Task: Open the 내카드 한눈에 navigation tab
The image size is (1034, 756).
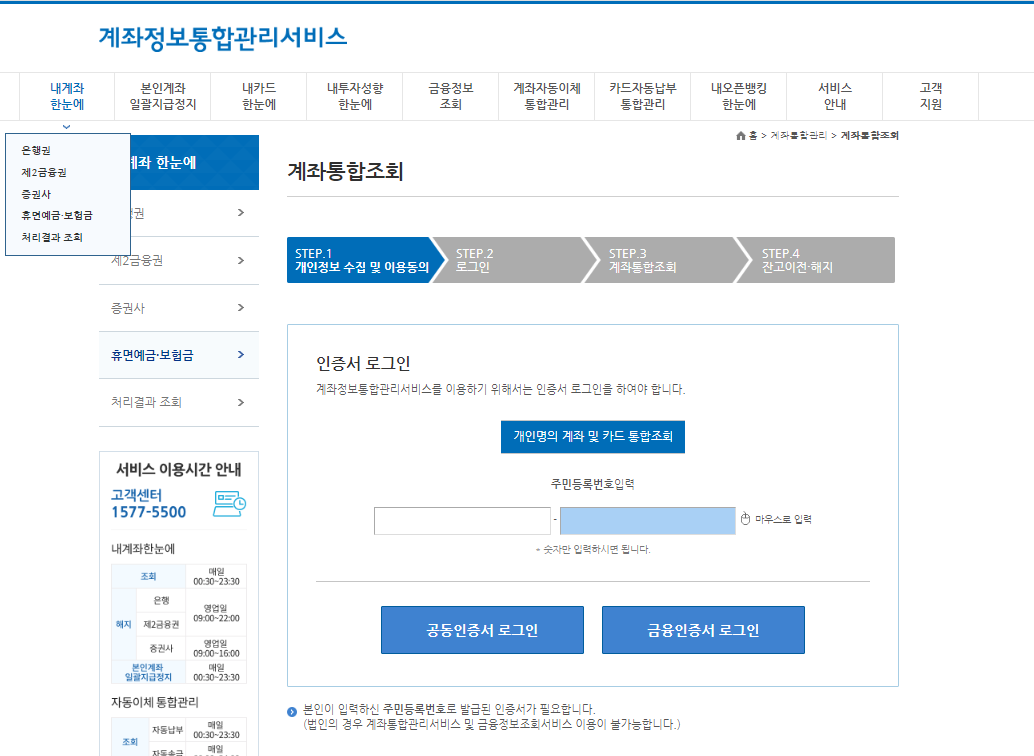Action: (258, 96)
